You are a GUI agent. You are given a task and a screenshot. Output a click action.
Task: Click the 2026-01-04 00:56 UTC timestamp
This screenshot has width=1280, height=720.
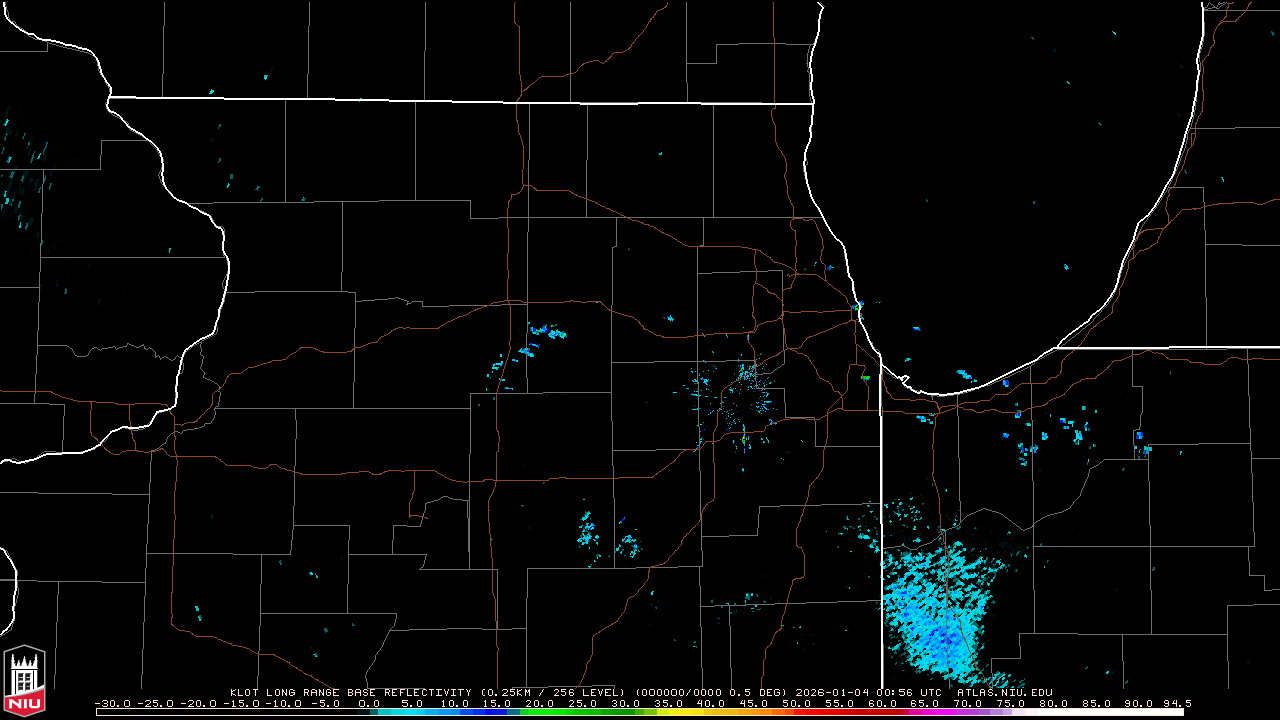[868, 692]
